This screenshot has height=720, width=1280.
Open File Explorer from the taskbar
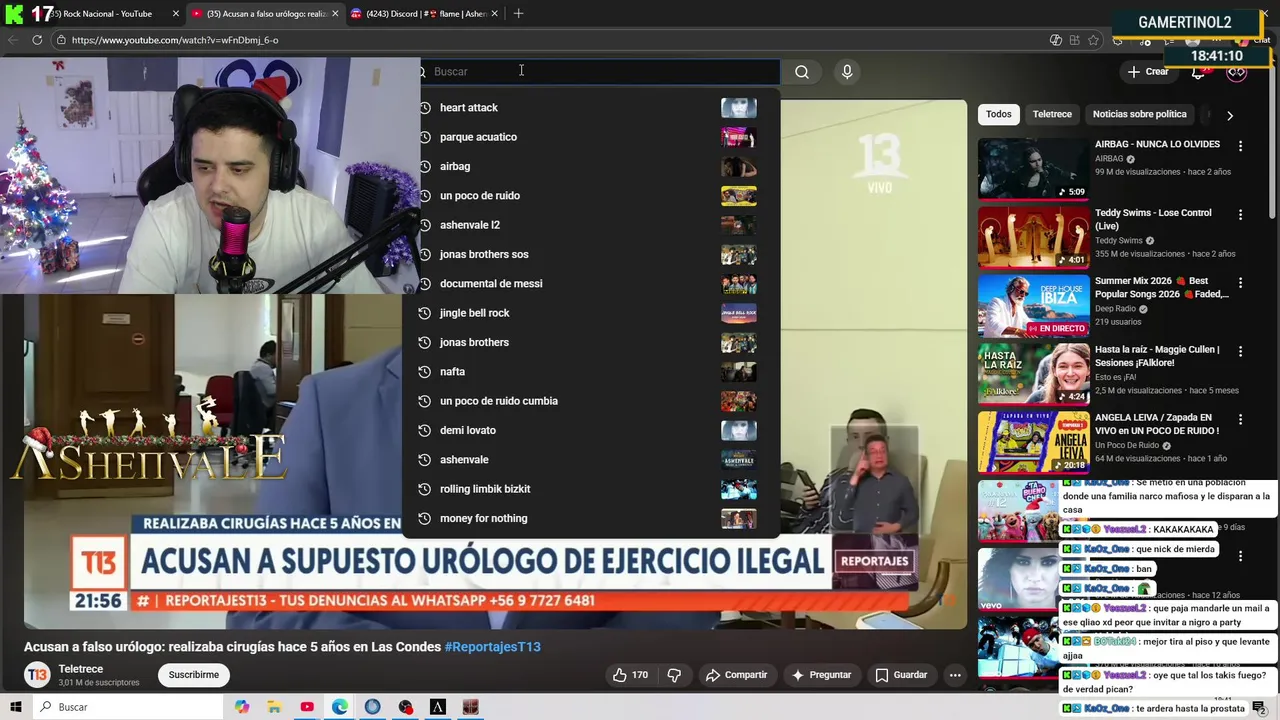point(274,707)
